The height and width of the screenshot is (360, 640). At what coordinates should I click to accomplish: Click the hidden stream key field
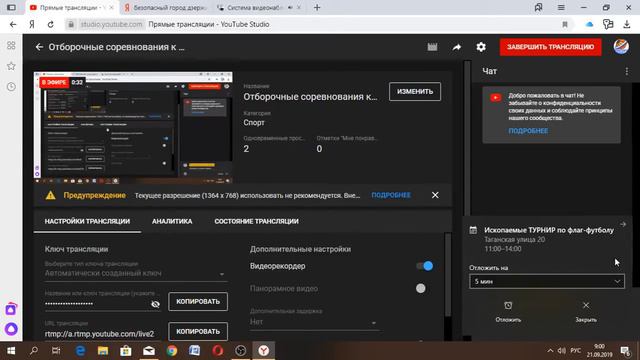tap(97, 304)
